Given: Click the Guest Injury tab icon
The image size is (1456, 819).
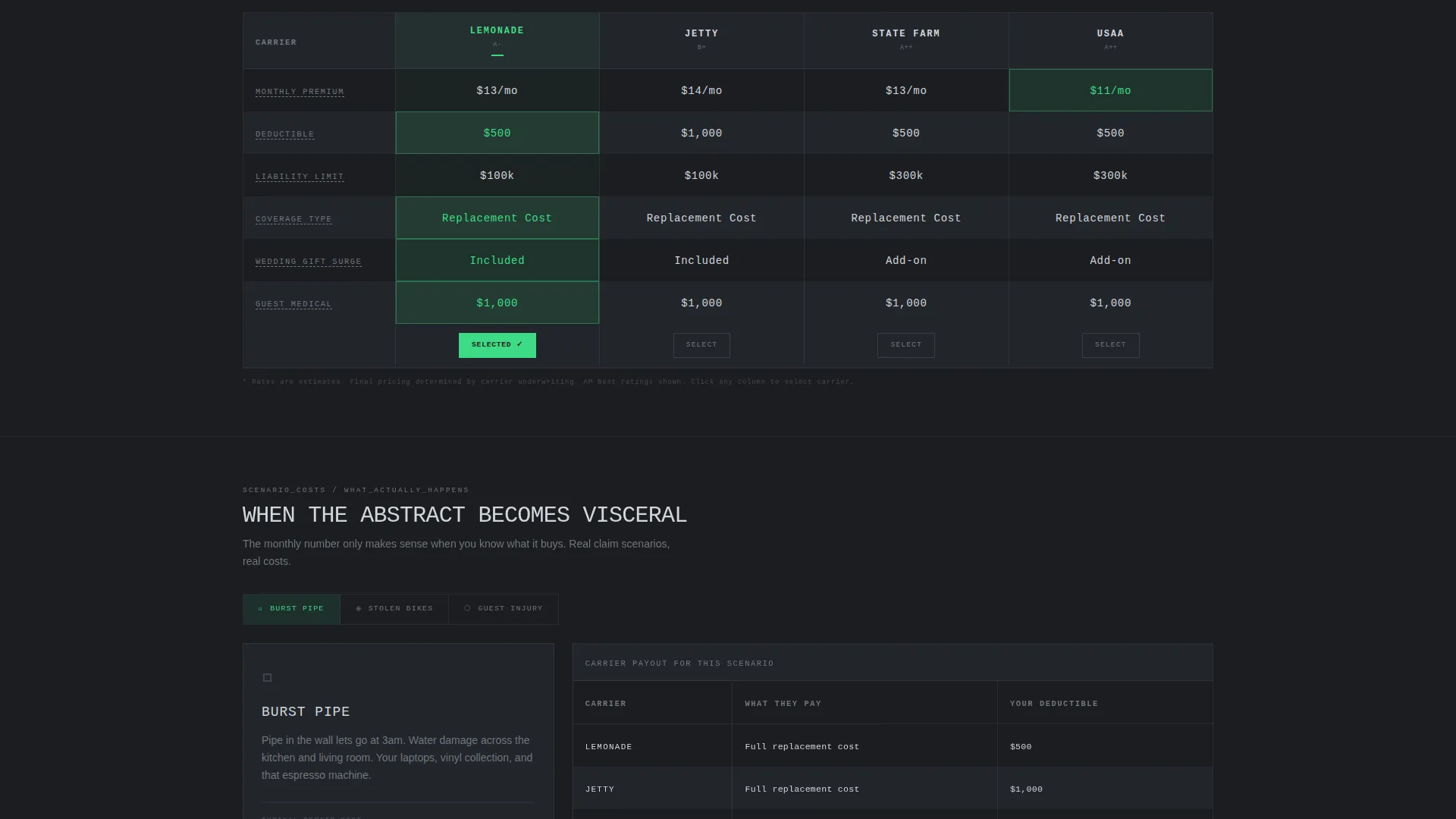Looking at the screenshot, I should coord(468,609).
